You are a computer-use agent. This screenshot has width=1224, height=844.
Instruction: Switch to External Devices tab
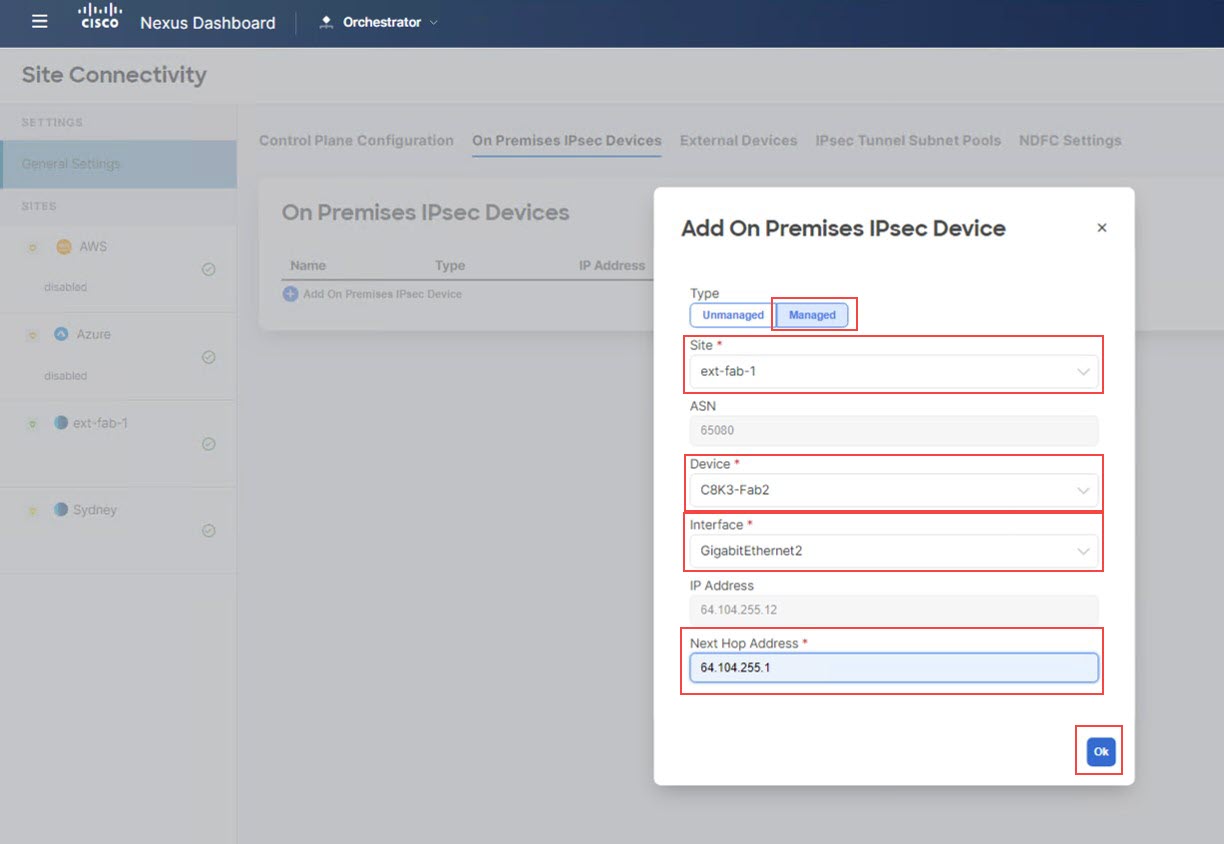[x=738, y=141]
